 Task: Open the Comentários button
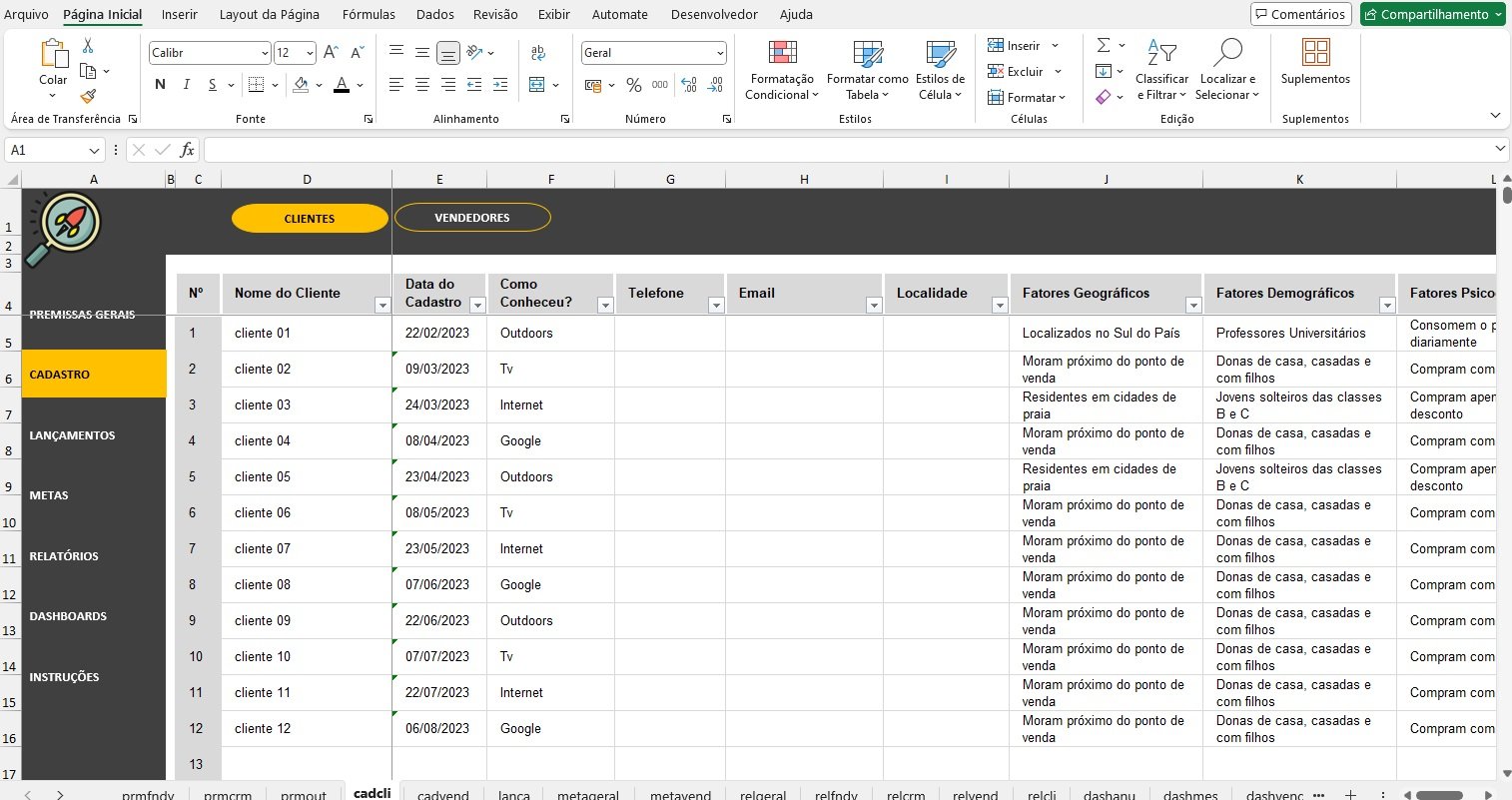click(x=1301, y=14)
